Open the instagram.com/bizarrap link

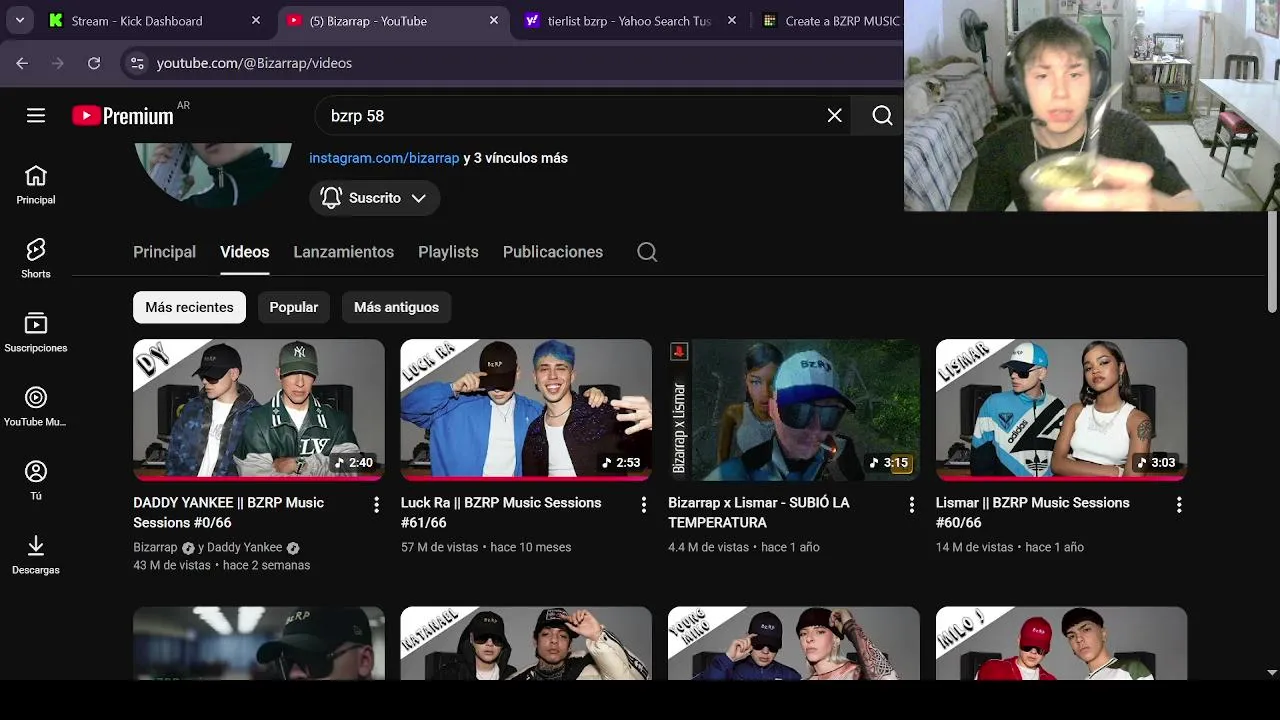pos(384,158)
